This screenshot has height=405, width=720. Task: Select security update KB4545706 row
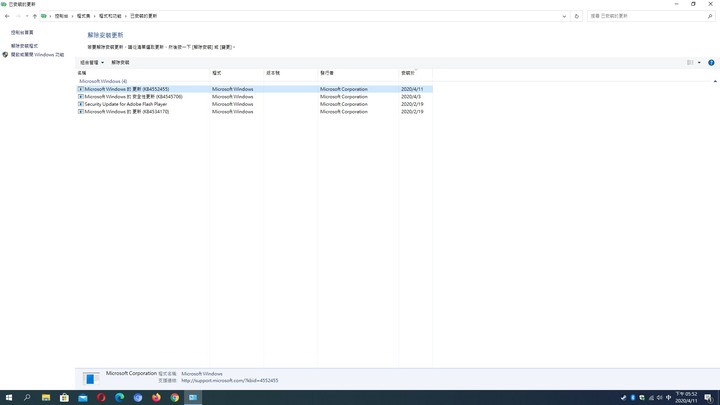tap(254, 97)
